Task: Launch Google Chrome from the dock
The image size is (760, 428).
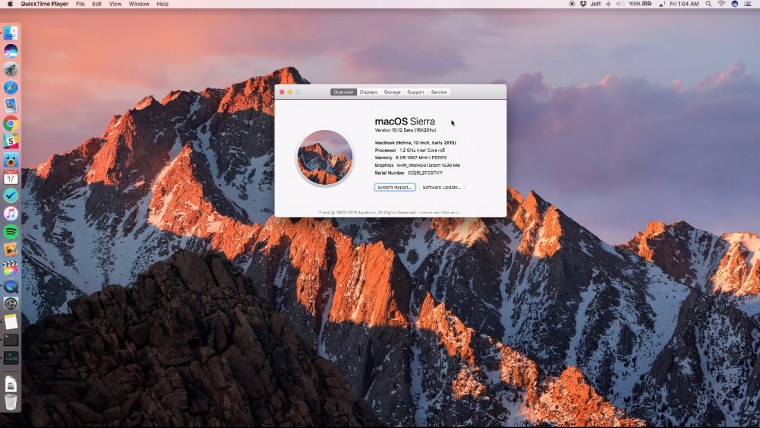Action: pos(11,123)
